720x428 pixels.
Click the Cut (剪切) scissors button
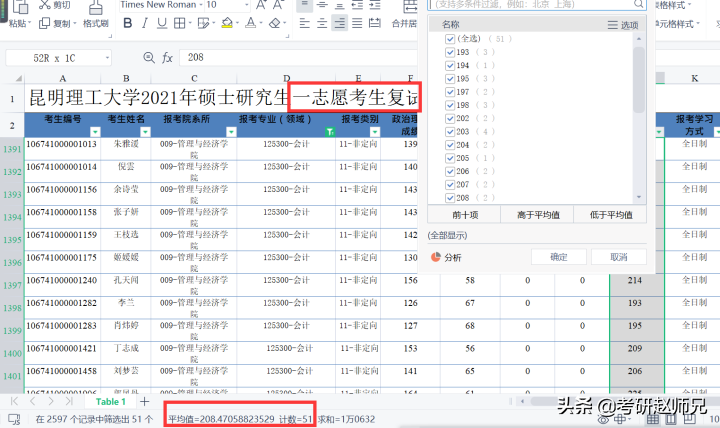tap(54, 5)
